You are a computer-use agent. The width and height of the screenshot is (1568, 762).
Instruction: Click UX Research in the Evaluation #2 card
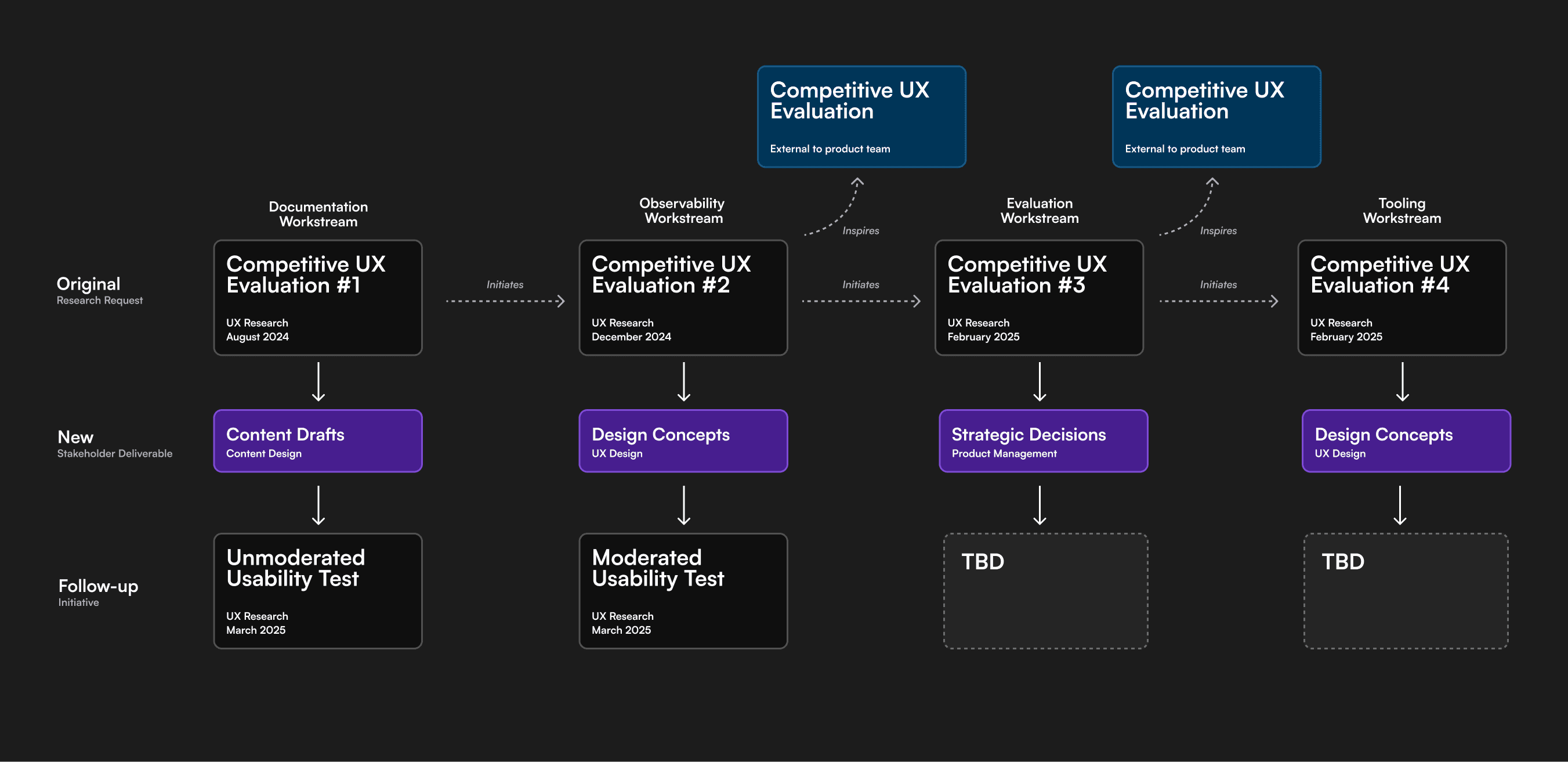[x=622, y=323]
